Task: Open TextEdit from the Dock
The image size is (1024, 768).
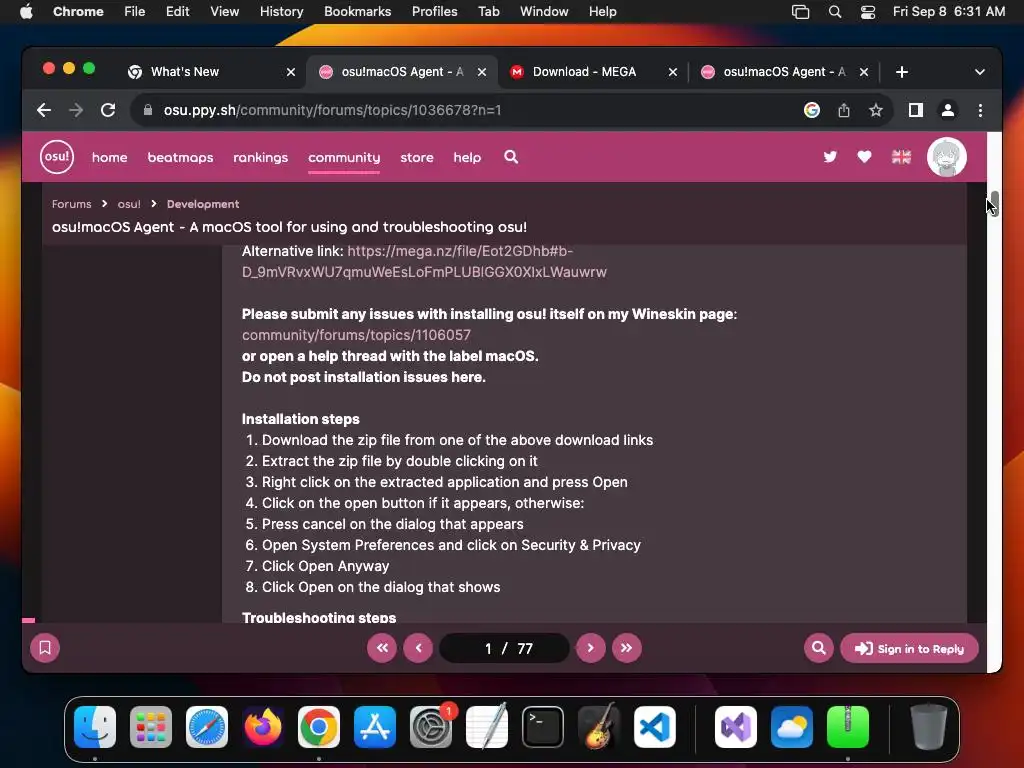Action: point(487,726)
